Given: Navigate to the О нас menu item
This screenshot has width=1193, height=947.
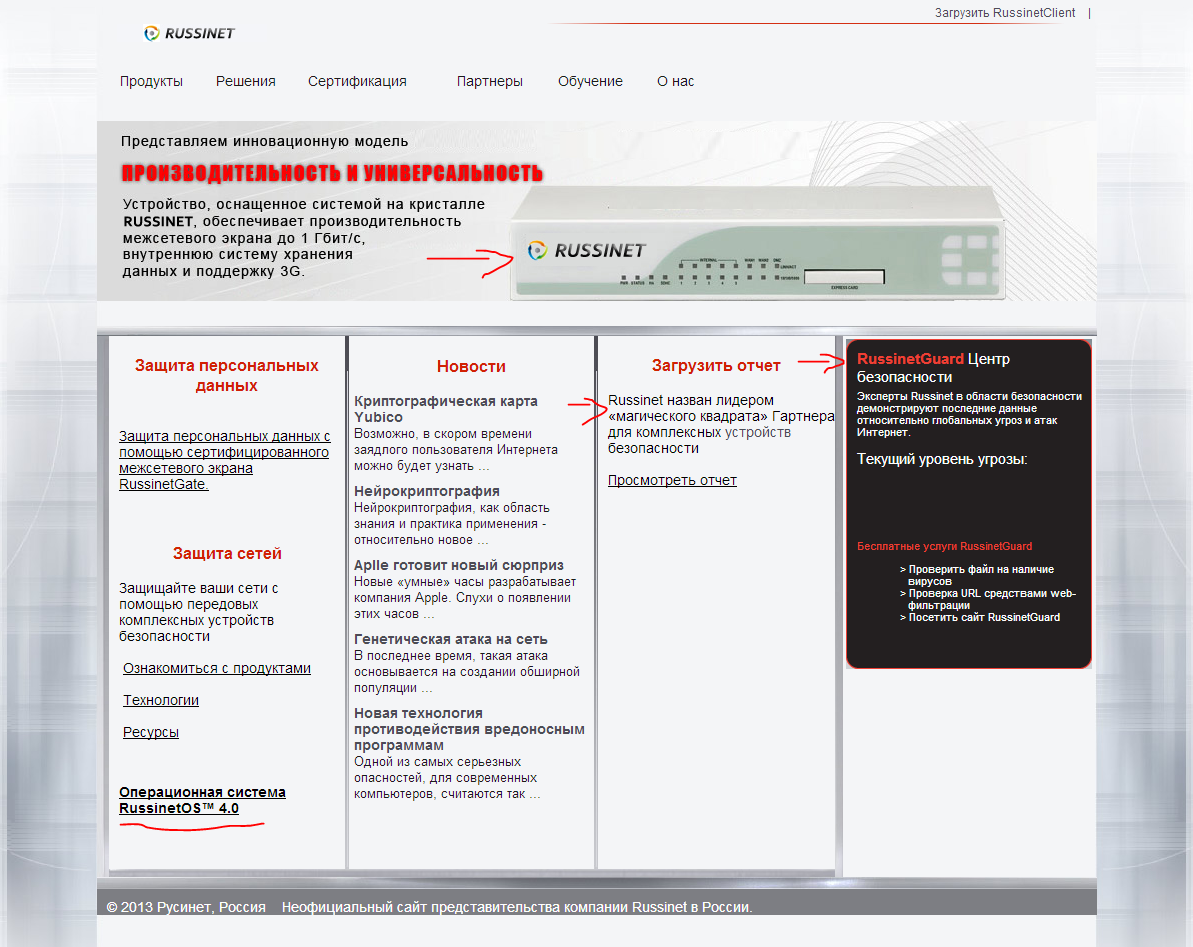Looking at the screenshot, I should click(676, 81).
